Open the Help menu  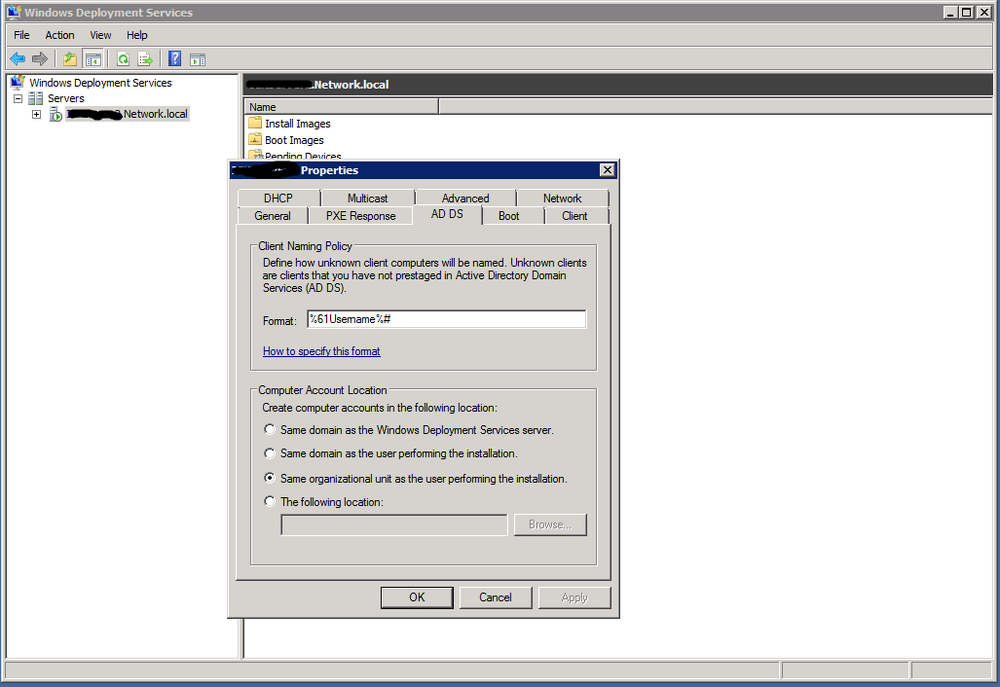point(136,35)
